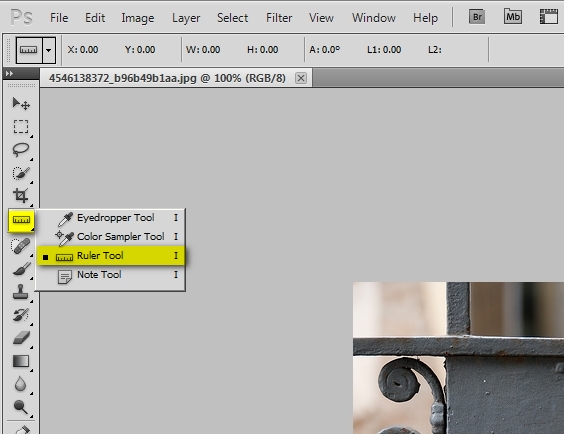Choose the Lasso tool

[x=21, y=150]
